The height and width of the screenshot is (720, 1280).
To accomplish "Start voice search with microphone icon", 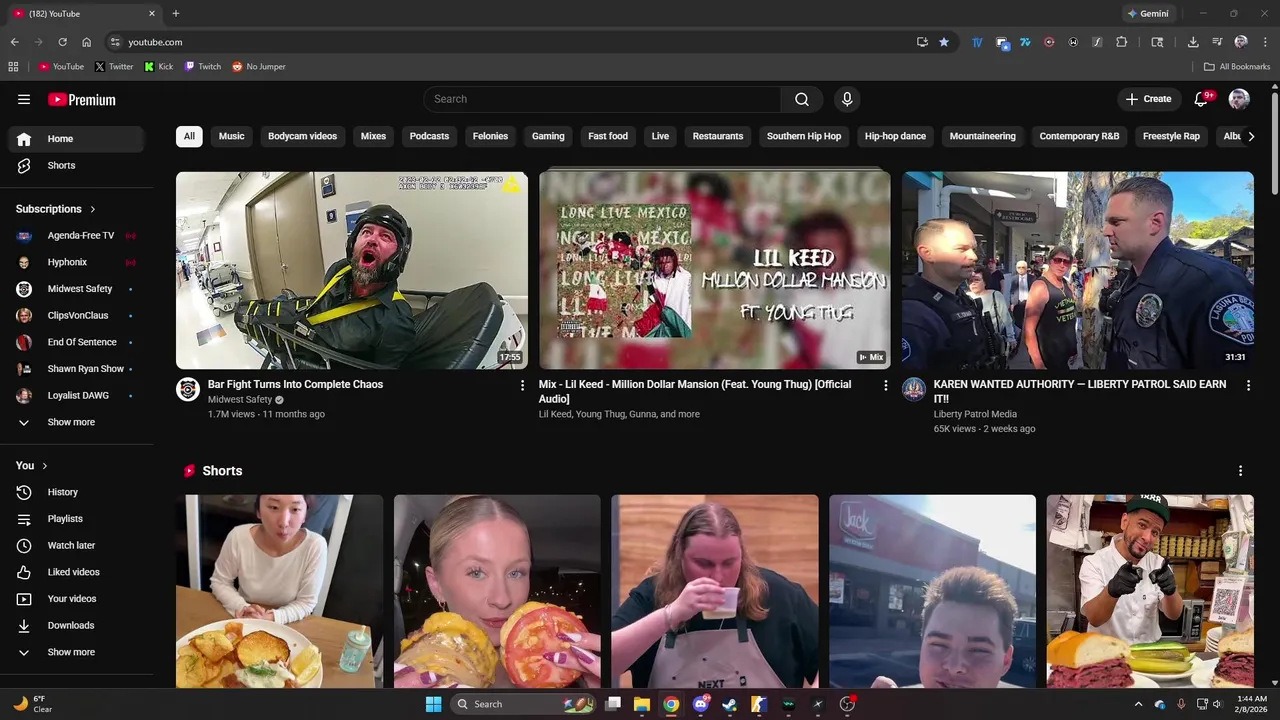I will coord(847,99).
